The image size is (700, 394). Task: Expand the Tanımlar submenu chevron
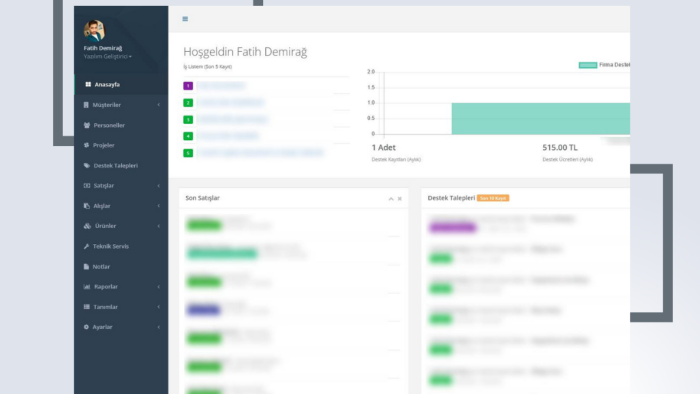(158, 307)
